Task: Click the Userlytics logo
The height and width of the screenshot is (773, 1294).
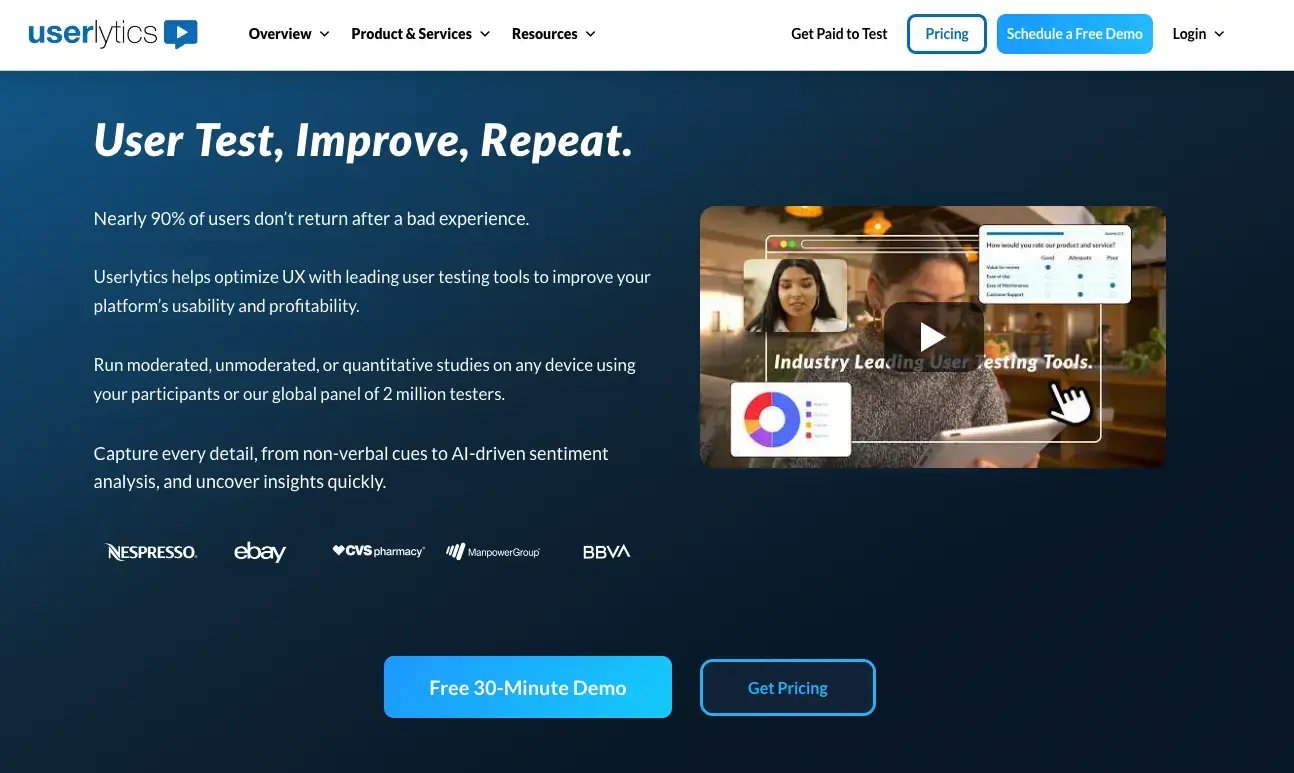Action: (113, 33)
